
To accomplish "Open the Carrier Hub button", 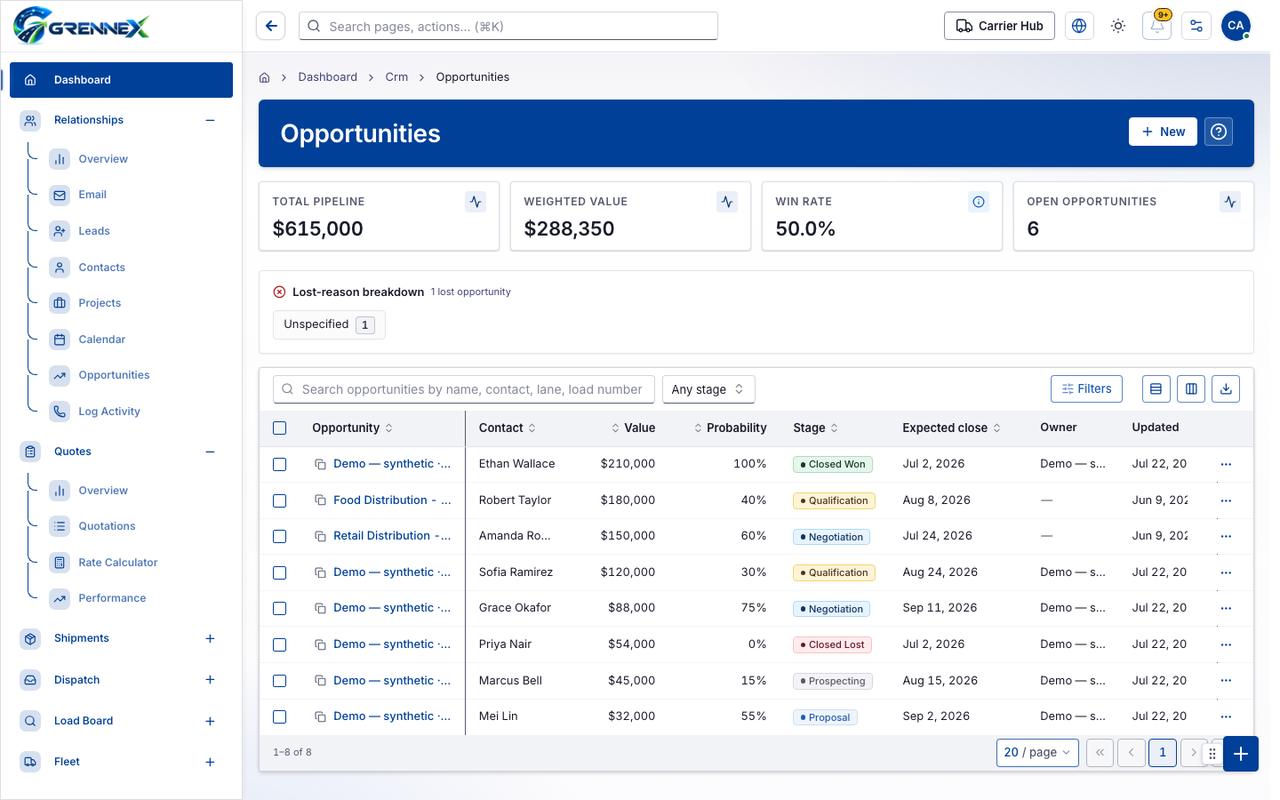I will point(999,26).
